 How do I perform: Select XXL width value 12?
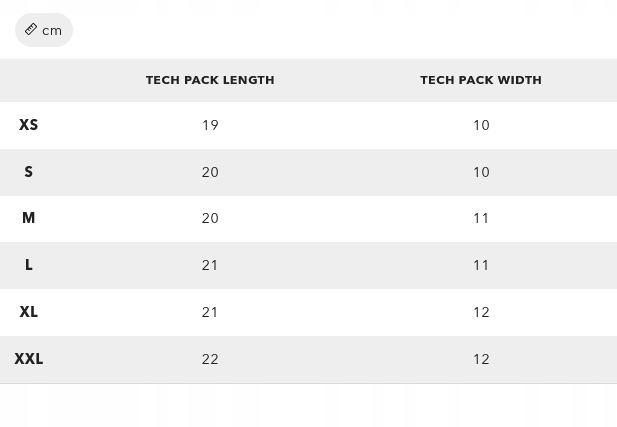pyautogui.click(x=481, y=359)
